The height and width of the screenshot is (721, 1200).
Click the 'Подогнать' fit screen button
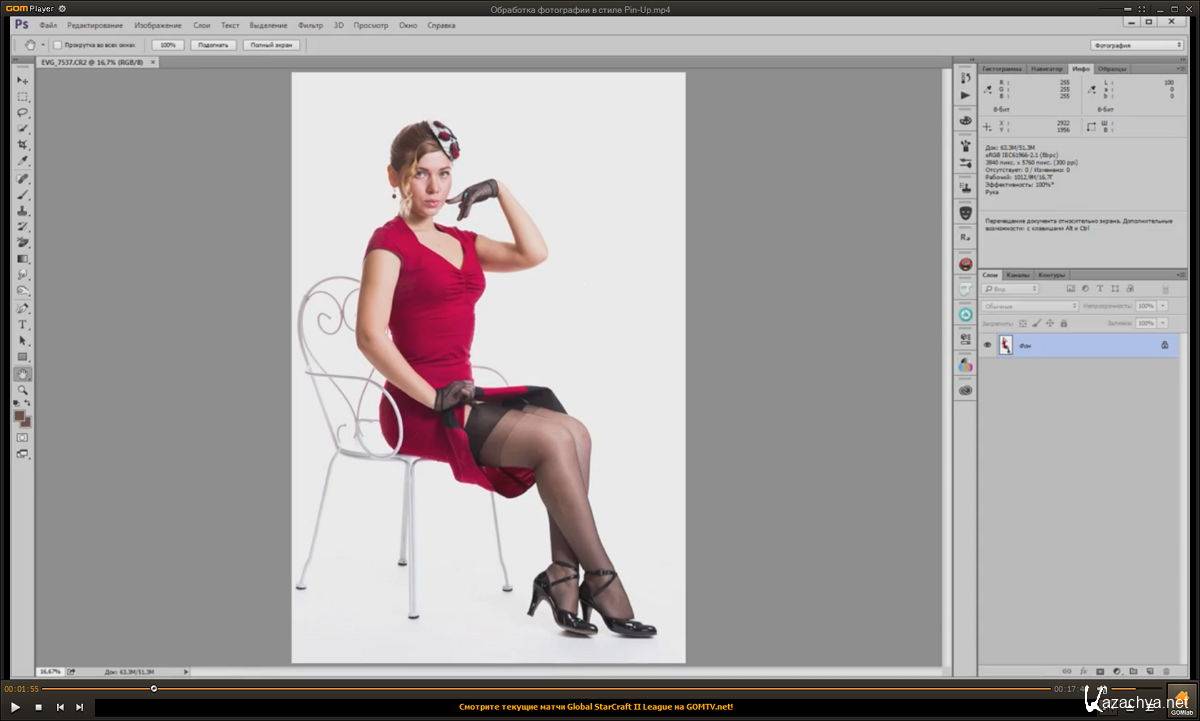pos(213,45)
